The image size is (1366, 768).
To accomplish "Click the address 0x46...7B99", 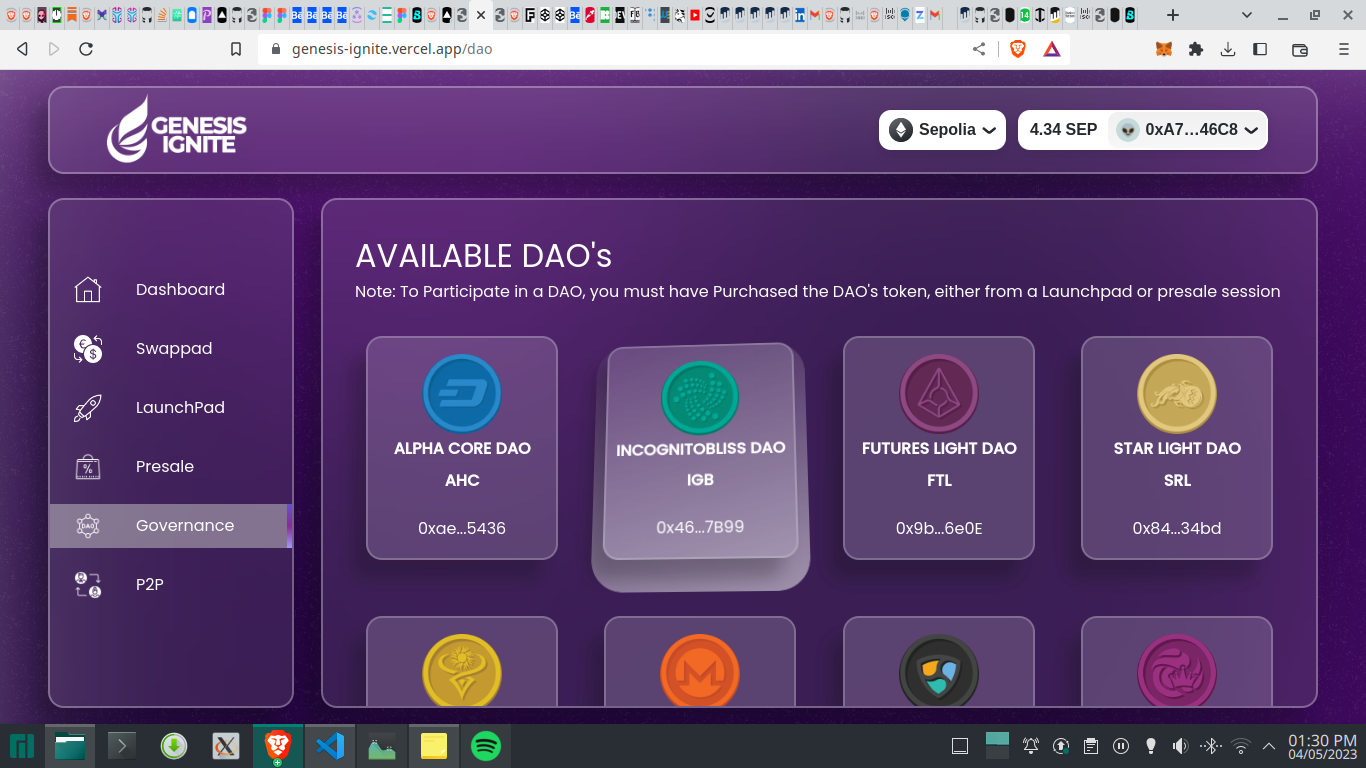I will pos(700,527).
